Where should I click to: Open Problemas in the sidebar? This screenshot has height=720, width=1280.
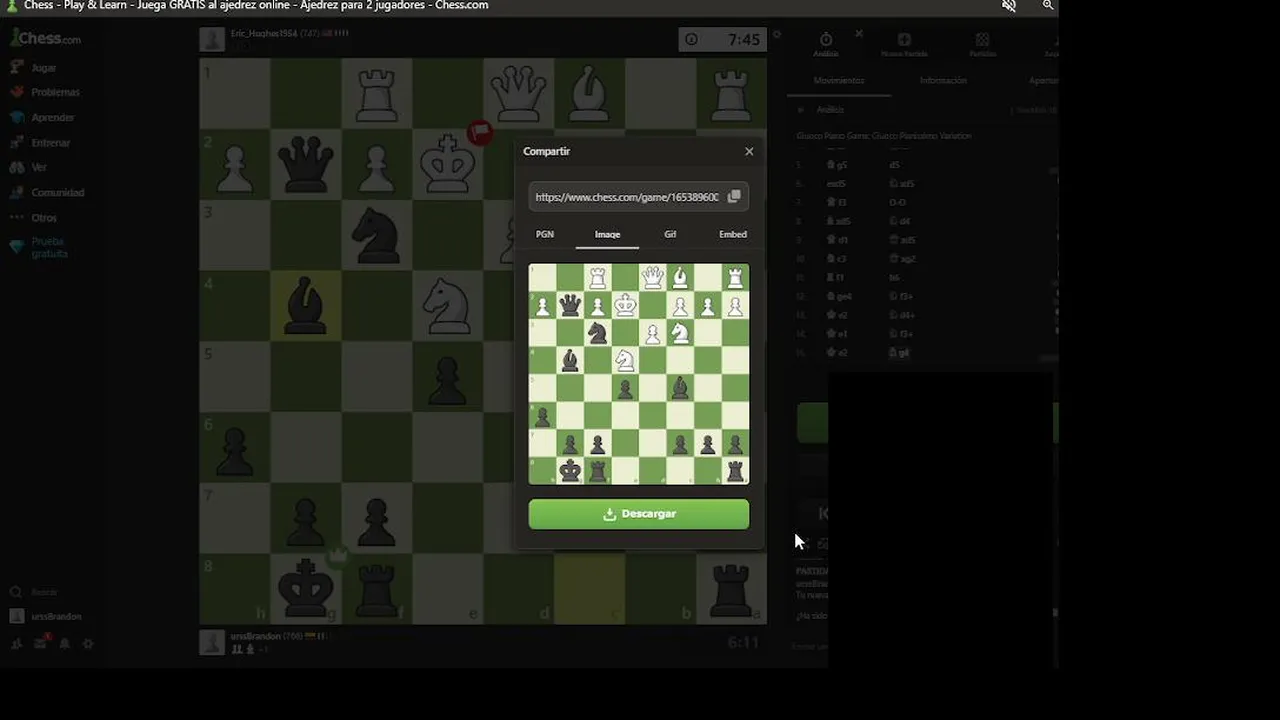click(45, 92)
